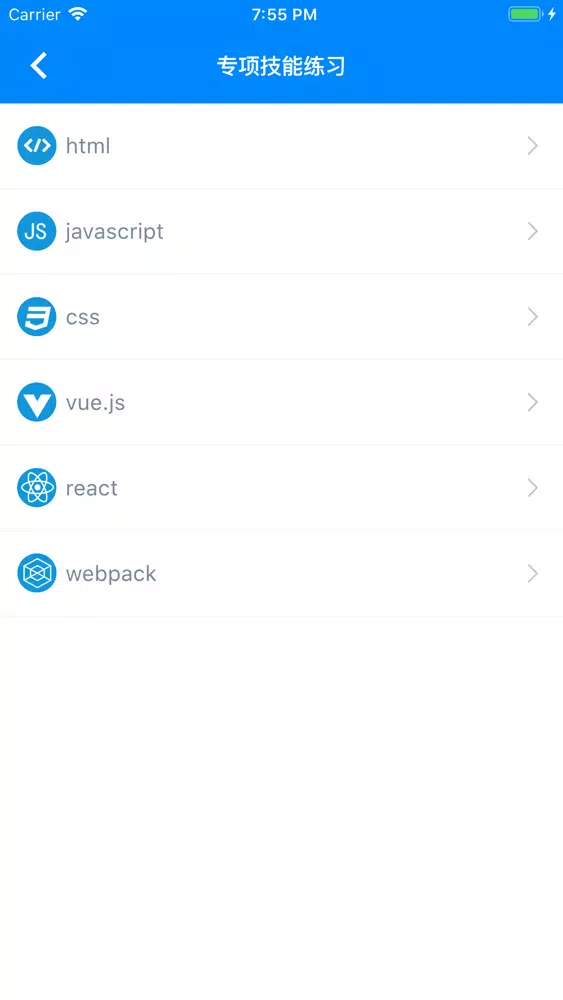Click the webpack cube icon
This screenshot has height=1000, width=563.
pyautogui.click(x=36, y=573)
